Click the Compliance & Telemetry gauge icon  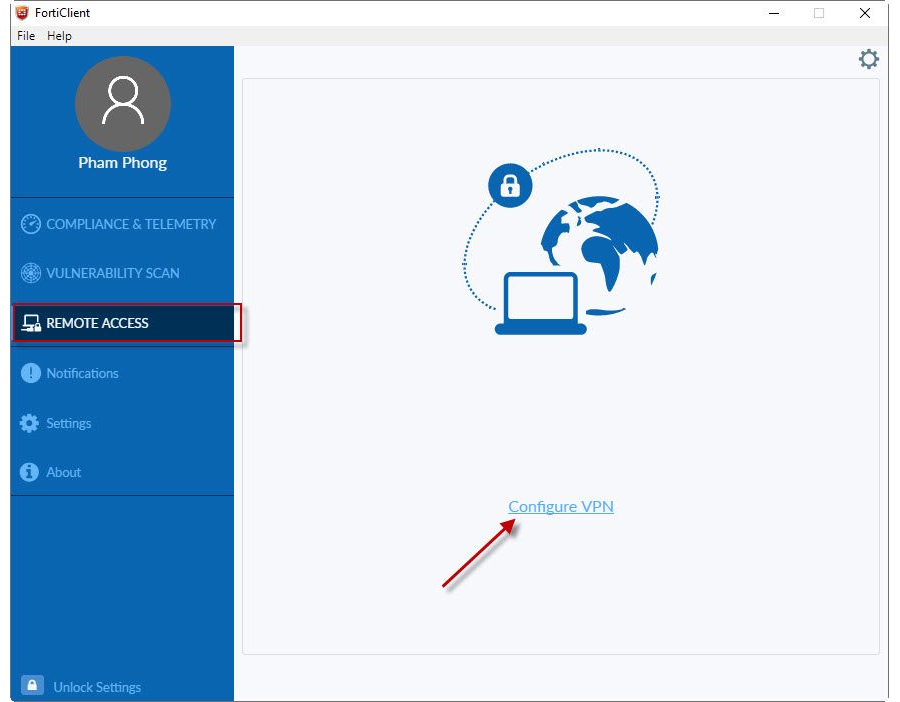click(31, 224)
